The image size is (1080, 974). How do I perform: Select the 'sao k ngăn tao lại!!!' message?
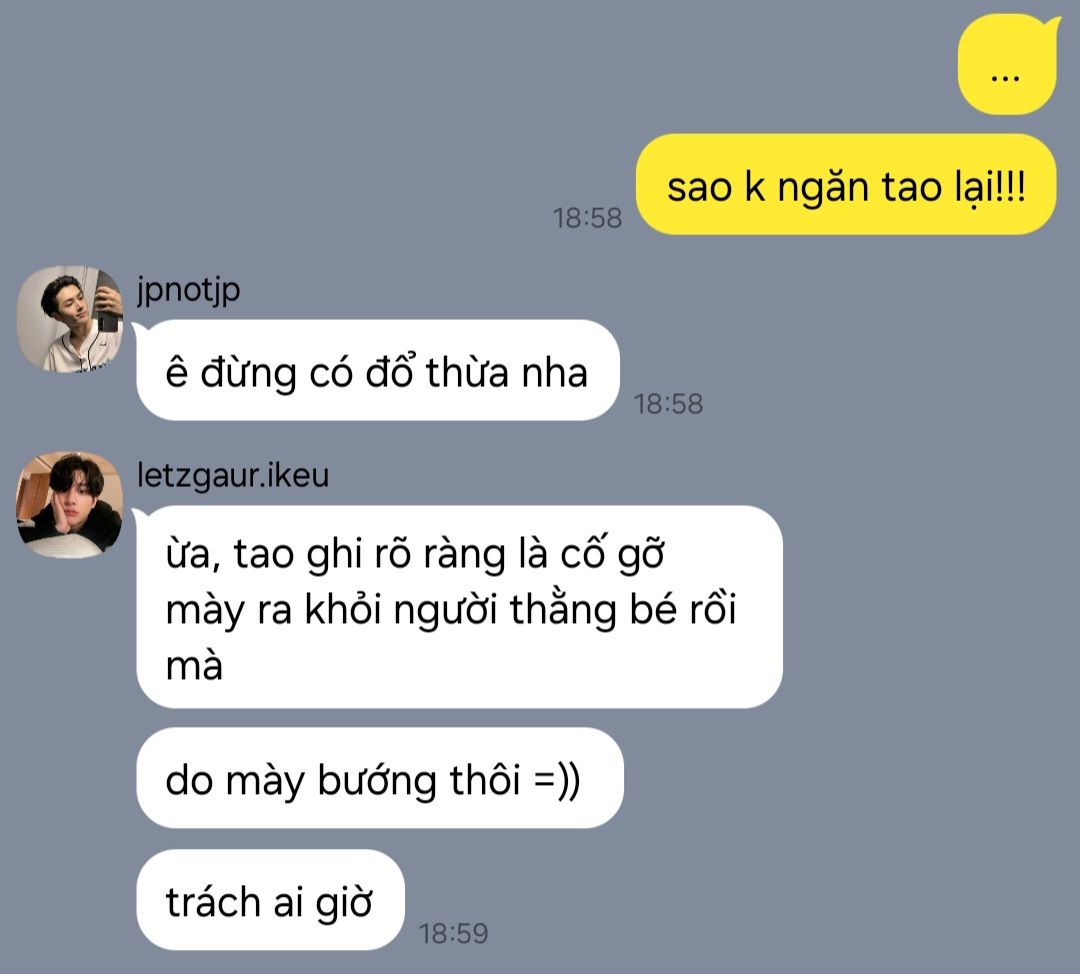click(x=846, y=185)
